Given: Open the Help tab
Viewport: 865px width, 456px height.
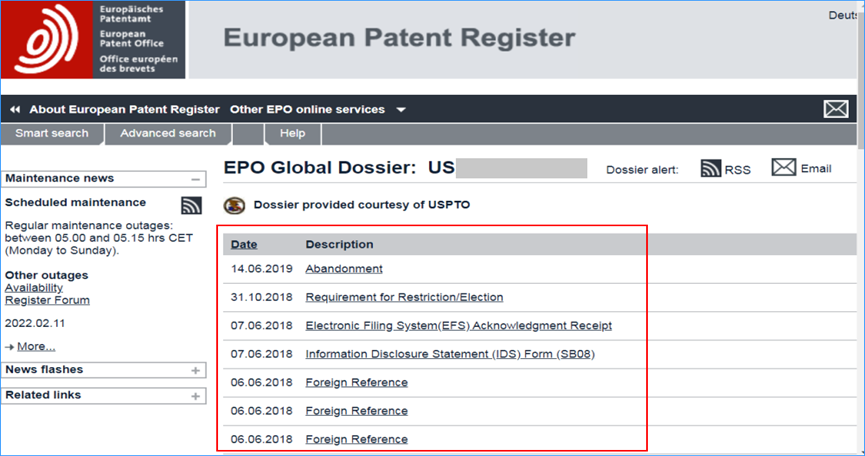Looking at the screenshot, I should [292, 133].
